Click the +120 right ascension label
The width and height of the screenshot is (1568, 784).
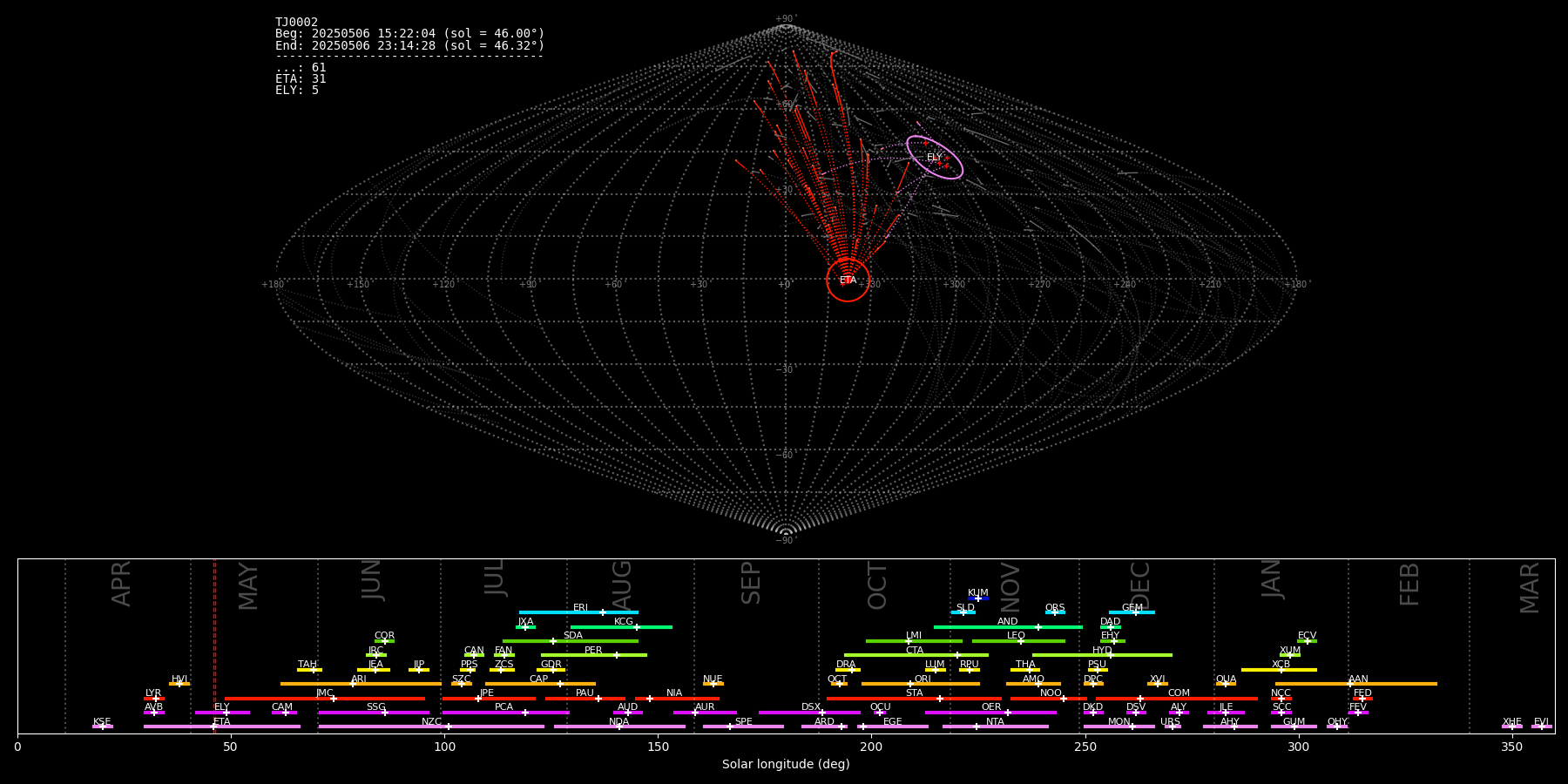click(x=443, y=285)
